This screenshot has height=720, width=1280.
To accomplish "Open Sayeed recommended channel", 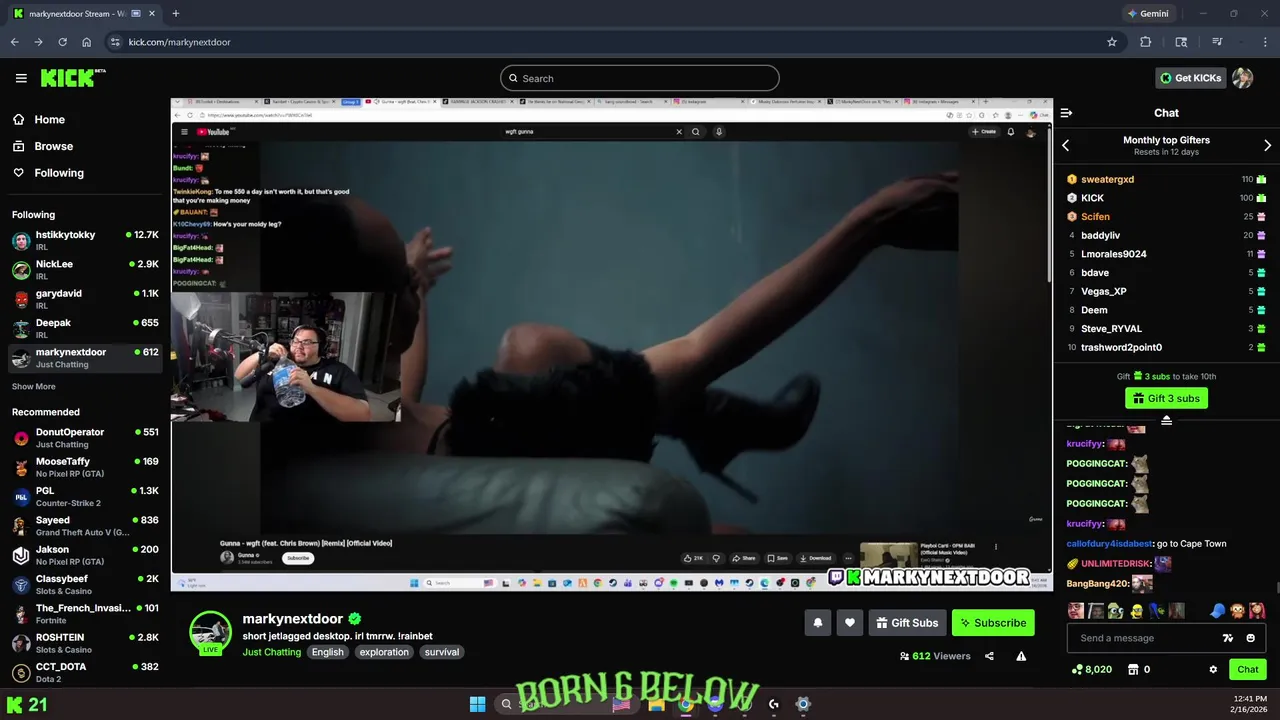I will pos(85,526).
